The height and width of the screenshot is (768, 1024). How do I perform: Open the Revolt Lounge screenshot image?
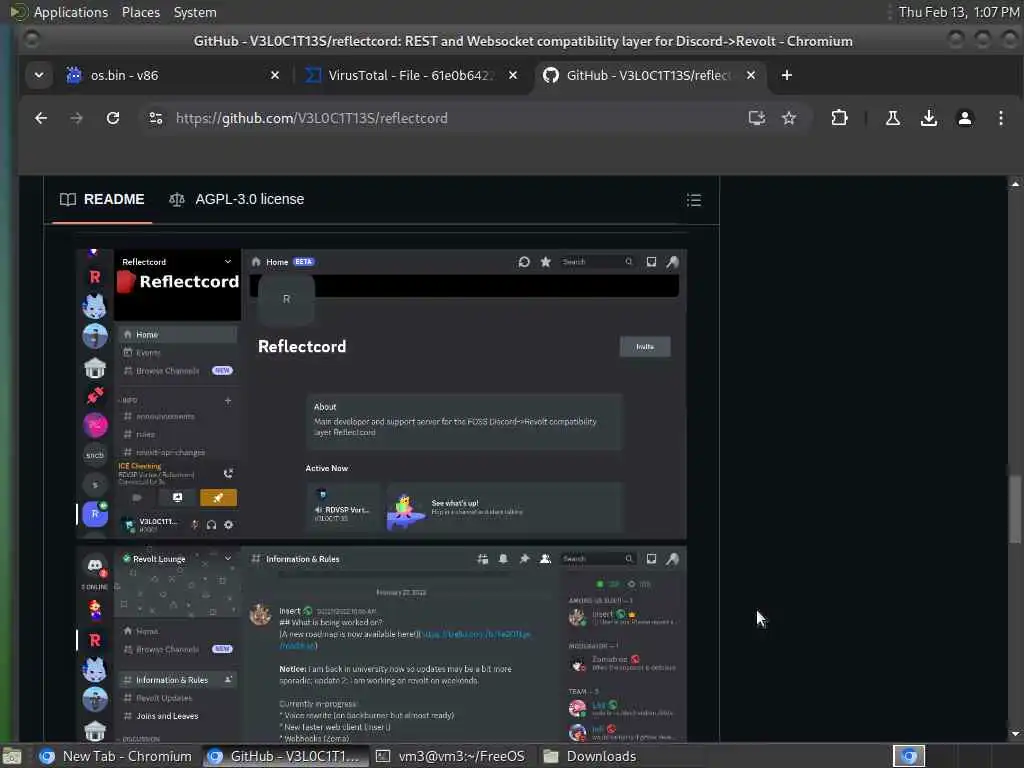pyautogui.click(x=381, y=644)
